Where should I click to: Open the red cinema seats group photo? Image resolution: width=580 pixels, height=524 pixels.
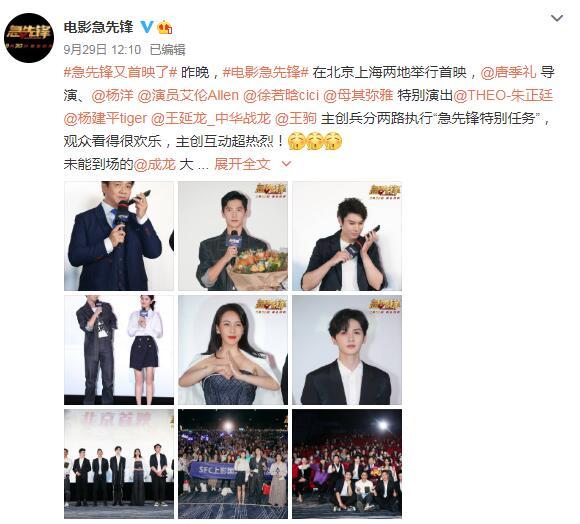pos(347,464)
